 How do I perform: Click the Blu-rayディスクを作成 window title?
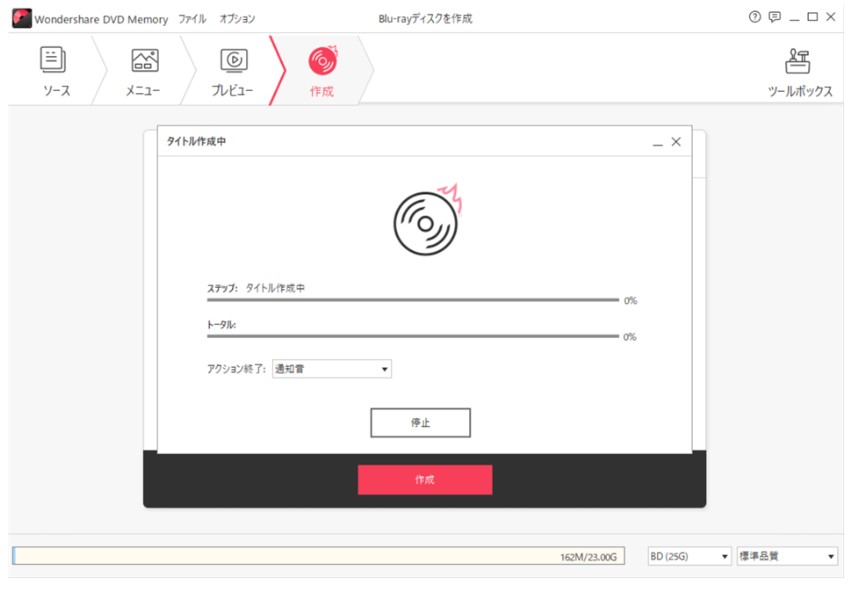click(x=425, y=19)
